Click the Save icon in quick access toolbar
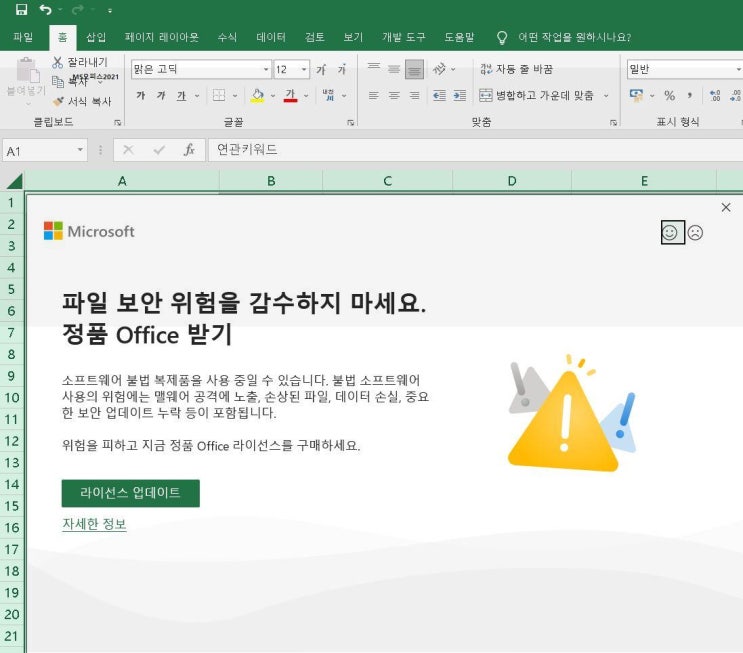The height and width of the screenshot is (653, 743). [21, 9]
